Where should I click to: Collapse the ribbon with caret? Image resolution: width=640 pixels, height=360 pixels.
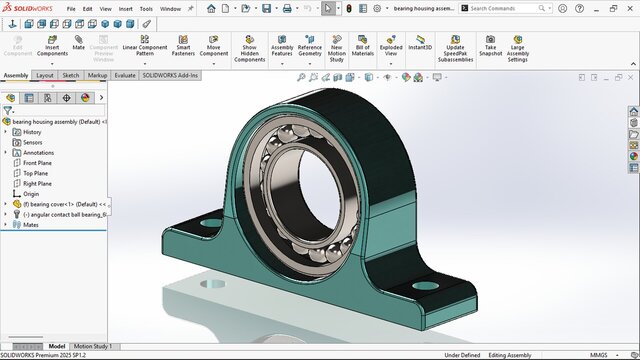pos(633,64)
